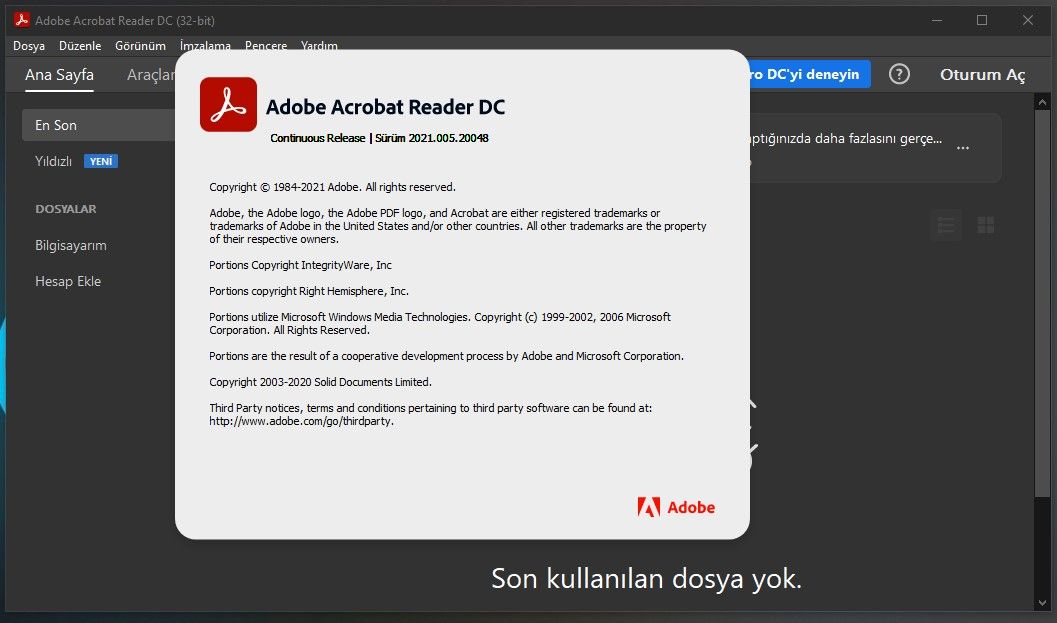The height and width of the screenshot is (623, 1057).
Task: Click the scrollbar down arrow
Action: coord(1042,603)
